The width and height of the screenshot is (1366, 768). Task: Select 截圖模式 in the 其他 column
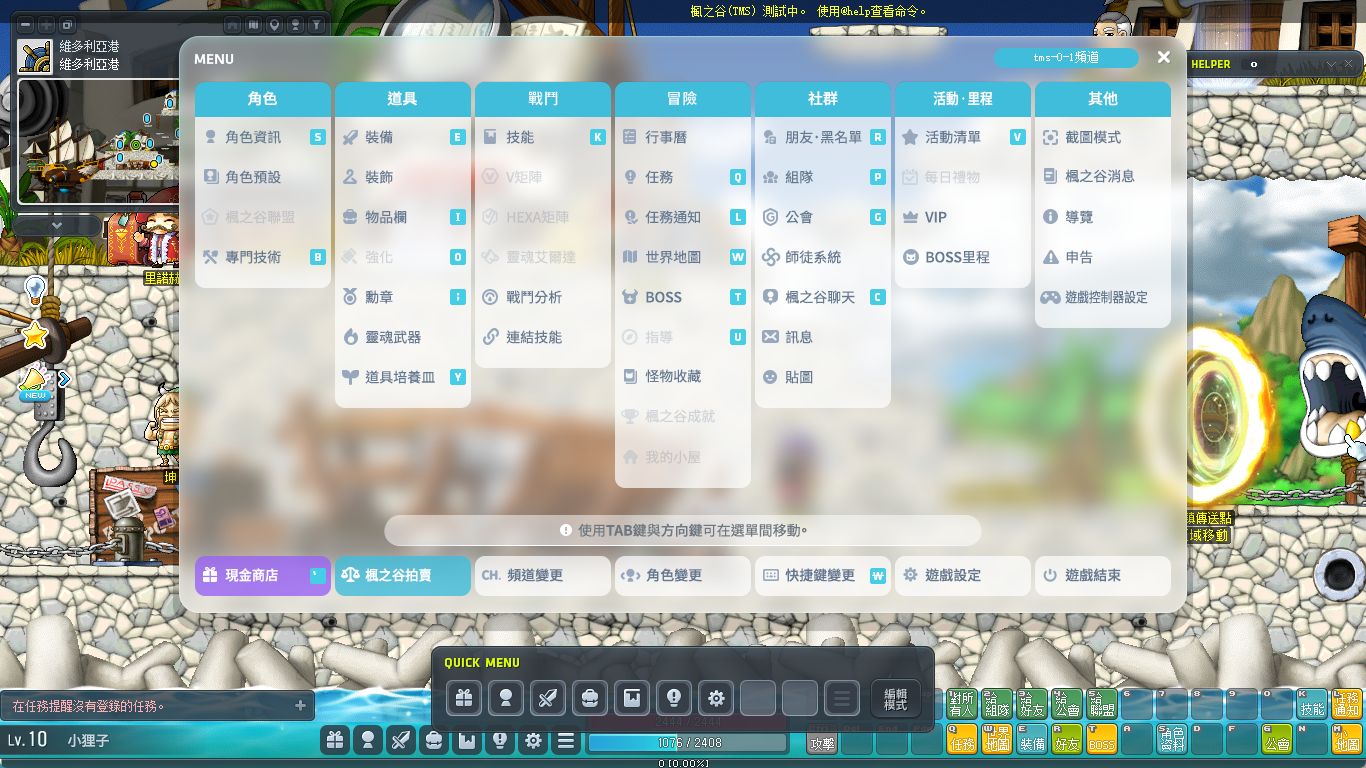pyautogui.click(x=1103, y=137)
